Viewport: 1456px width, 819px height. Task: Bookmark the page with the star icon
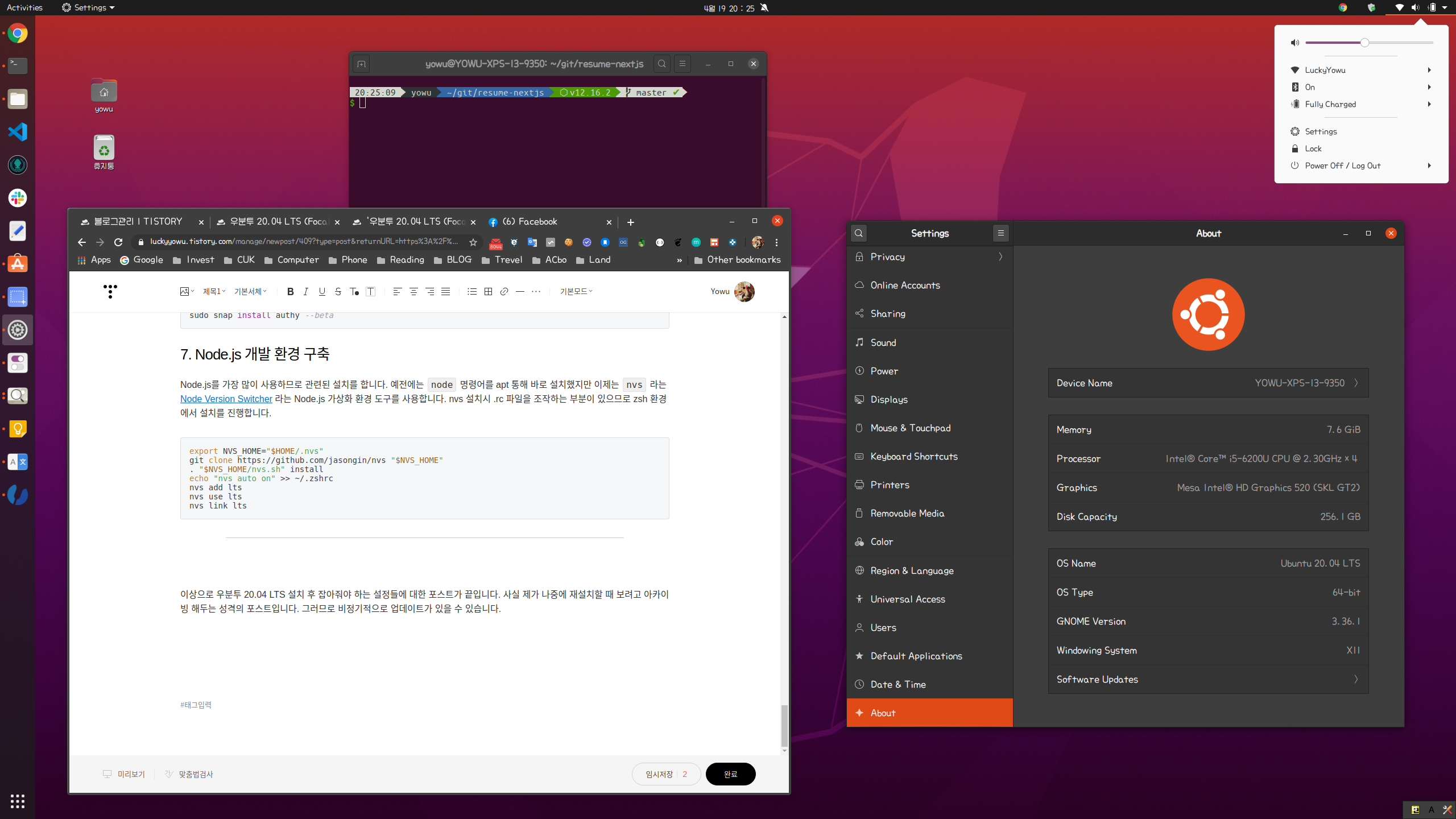tap(473, 242)
